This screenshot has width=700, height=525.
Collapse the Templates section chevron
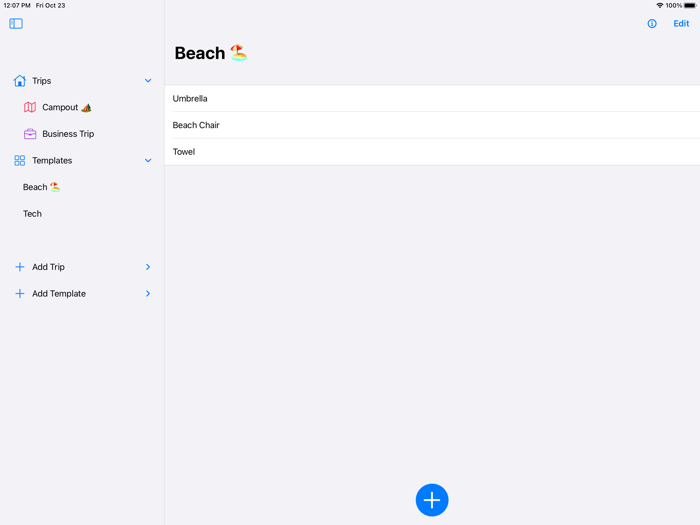[148, 161]
